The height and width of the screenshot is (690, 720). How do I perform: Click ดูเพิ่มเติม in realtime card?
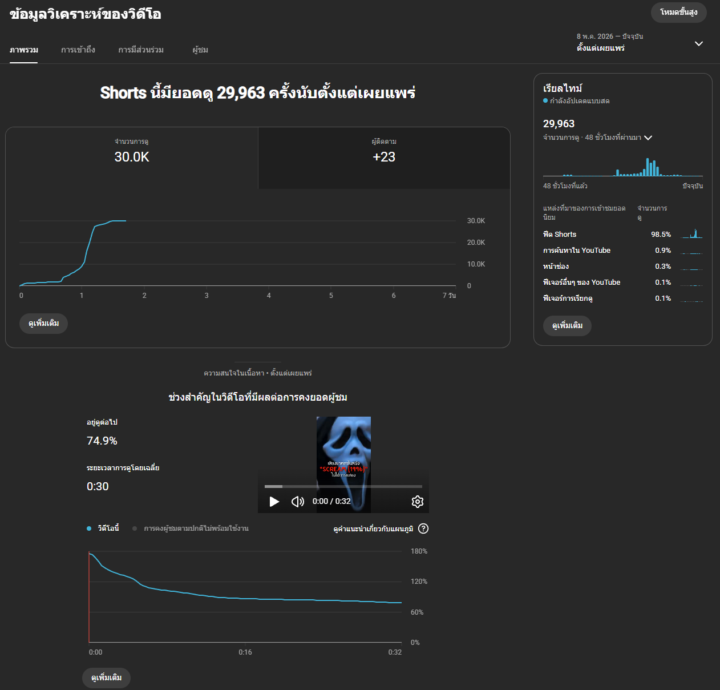click(x=567, y=325)
